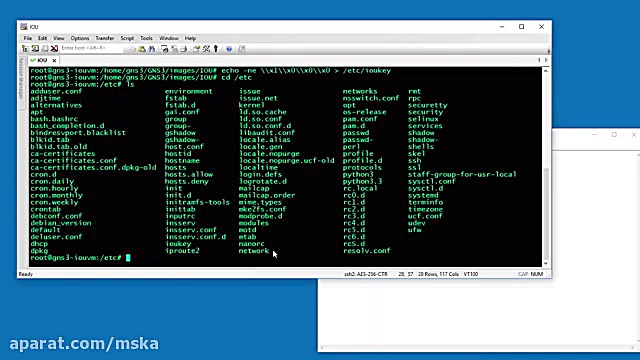Screen dimensions: 640x360
Task: Click the 'iproute2' entry
Action: (182, 251)
